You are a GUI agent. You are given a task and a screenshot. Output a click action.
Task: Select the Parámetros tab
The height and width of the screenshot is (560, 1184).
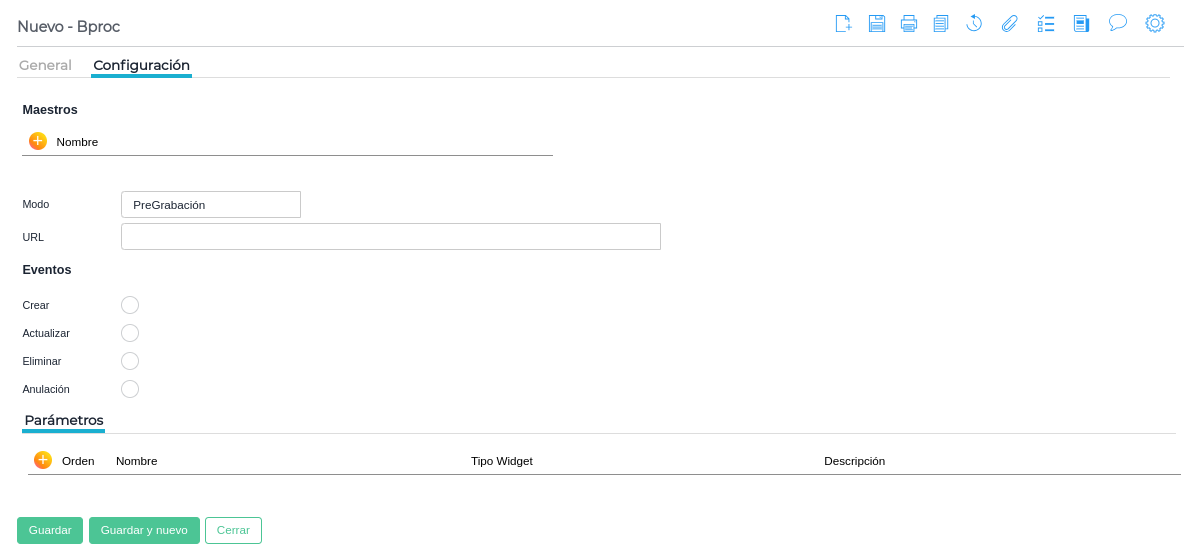tap(64, 420)
